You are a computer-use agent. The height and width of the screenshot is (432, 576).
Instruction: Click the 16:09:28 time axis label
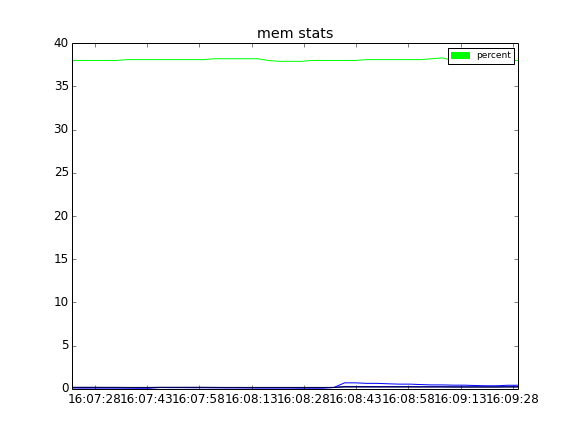513,399
